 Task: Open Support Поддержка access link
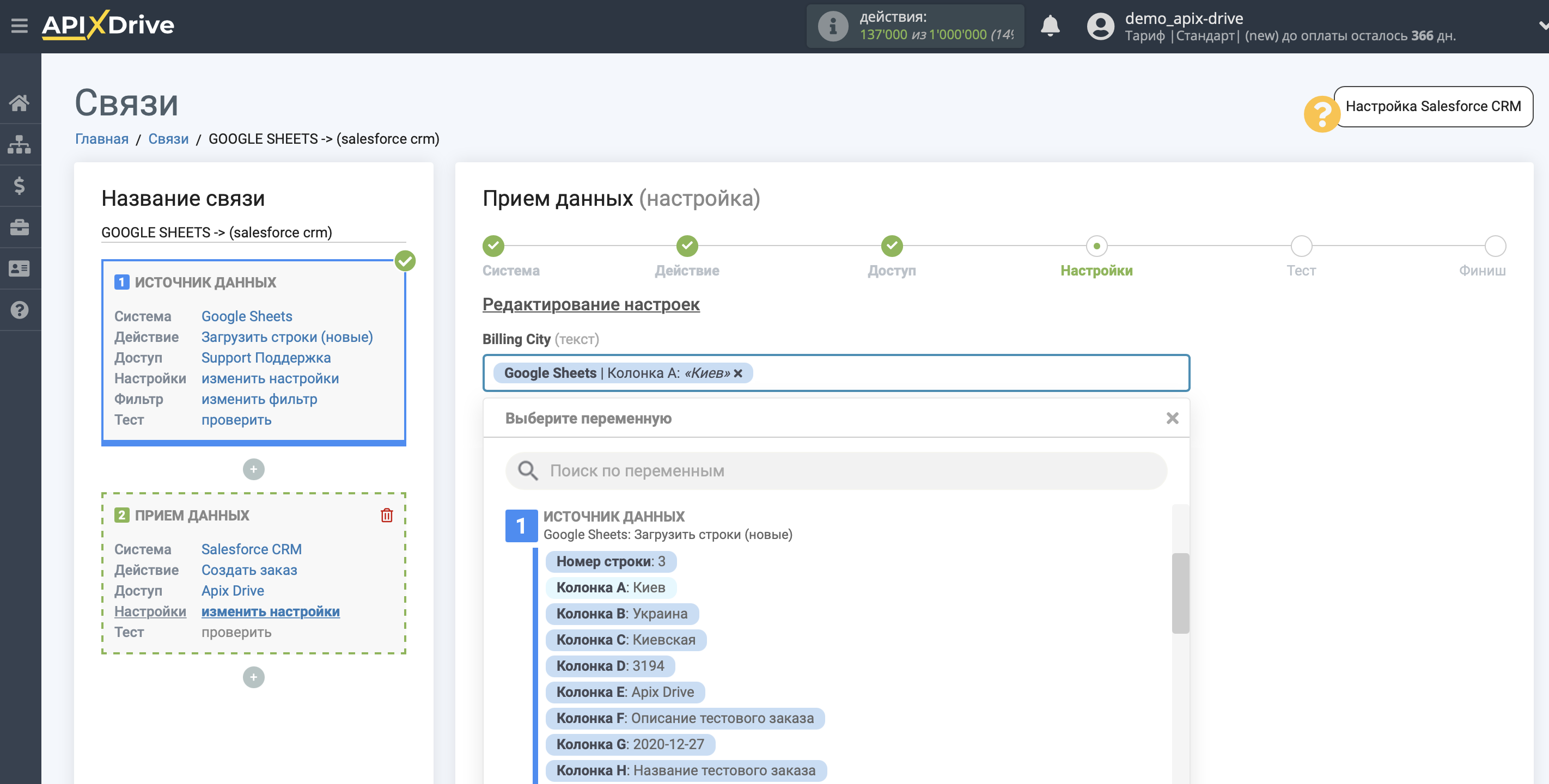point(266,358)
